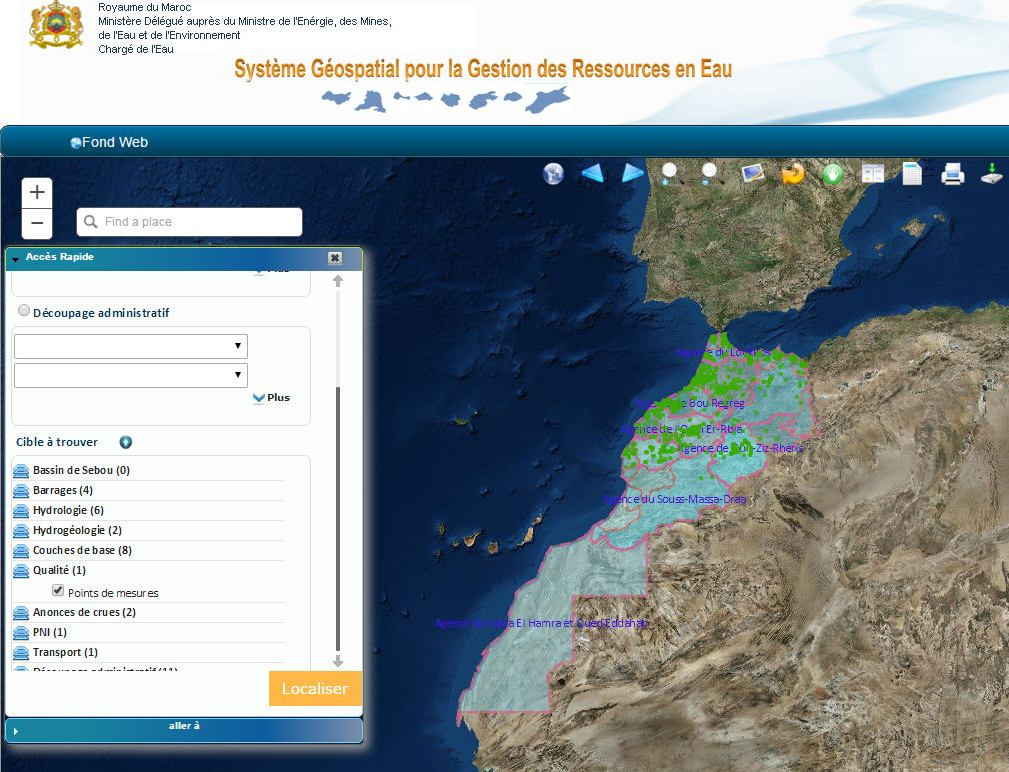Image resolution: width=1009 pixels, height=772 pixels.
Task: Print the map with printer icon
Action: [x=952, y=174]
